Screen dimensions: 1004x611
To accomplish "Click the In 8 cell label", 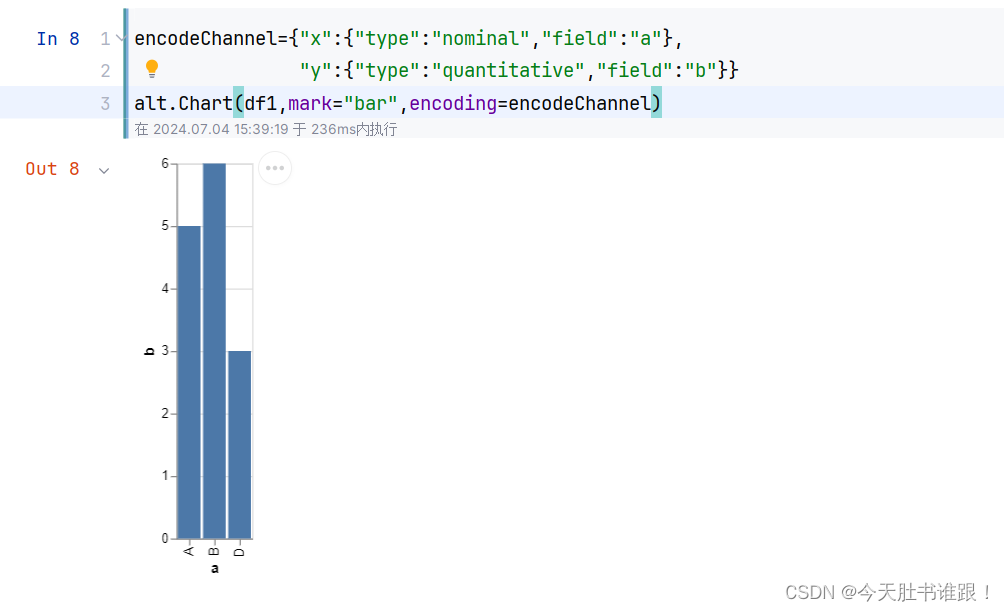I will [x=58, y=39].
